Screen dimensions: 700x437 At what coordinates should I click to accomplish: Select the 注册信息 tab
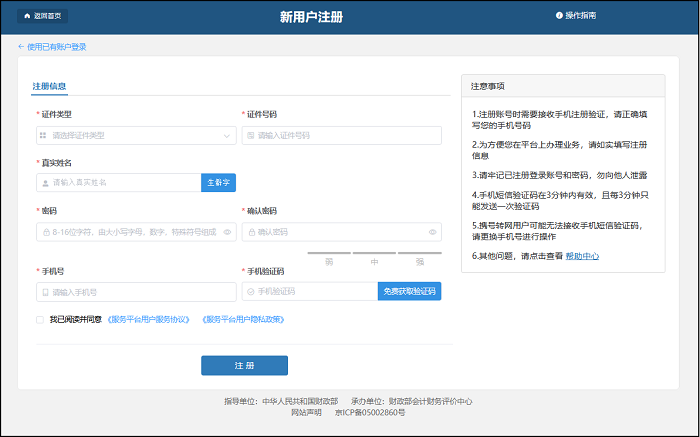click(49, 86)
